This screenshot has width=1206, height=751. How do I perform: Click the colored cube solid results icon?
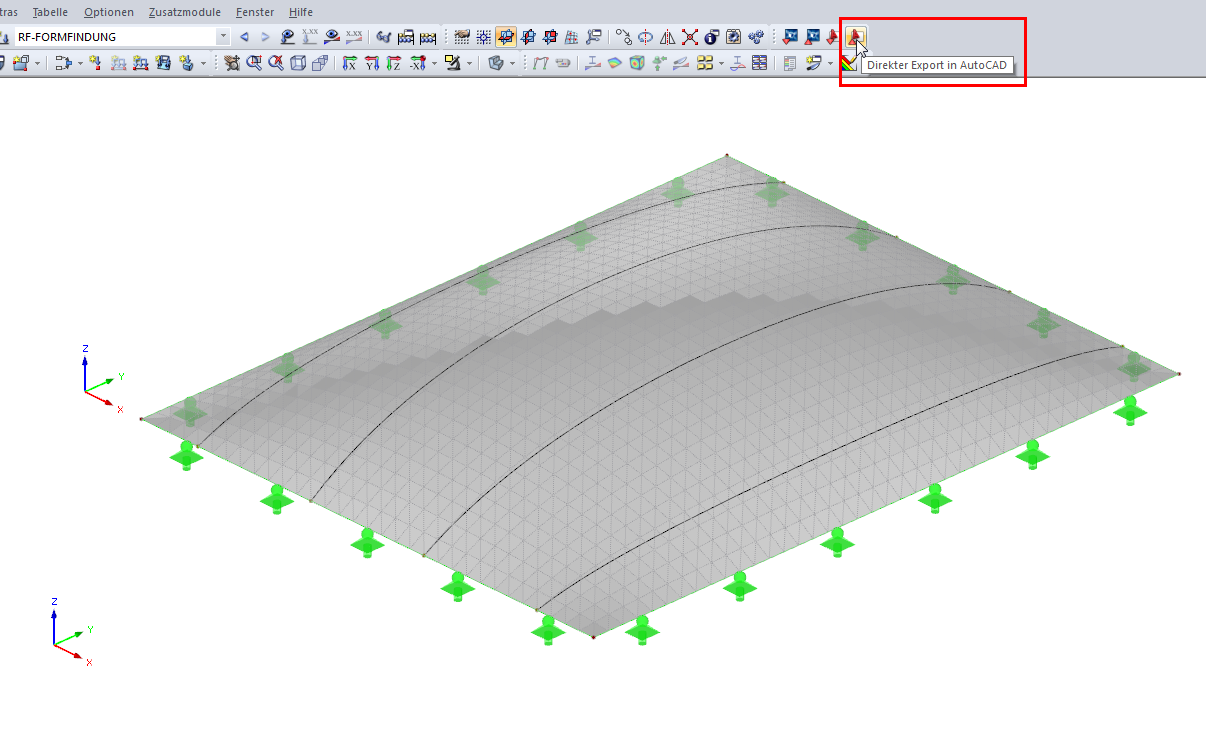(637, 63)
